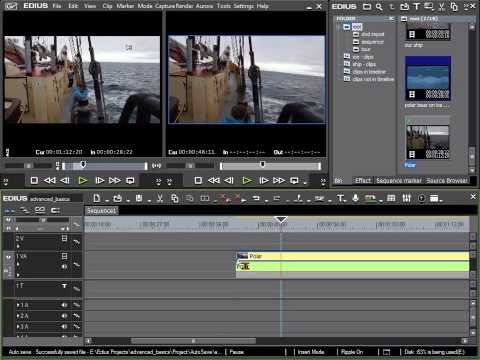Screen dimensions: 480x360
Task: Select the root folder in bin
Action: (x=357, y=27)
